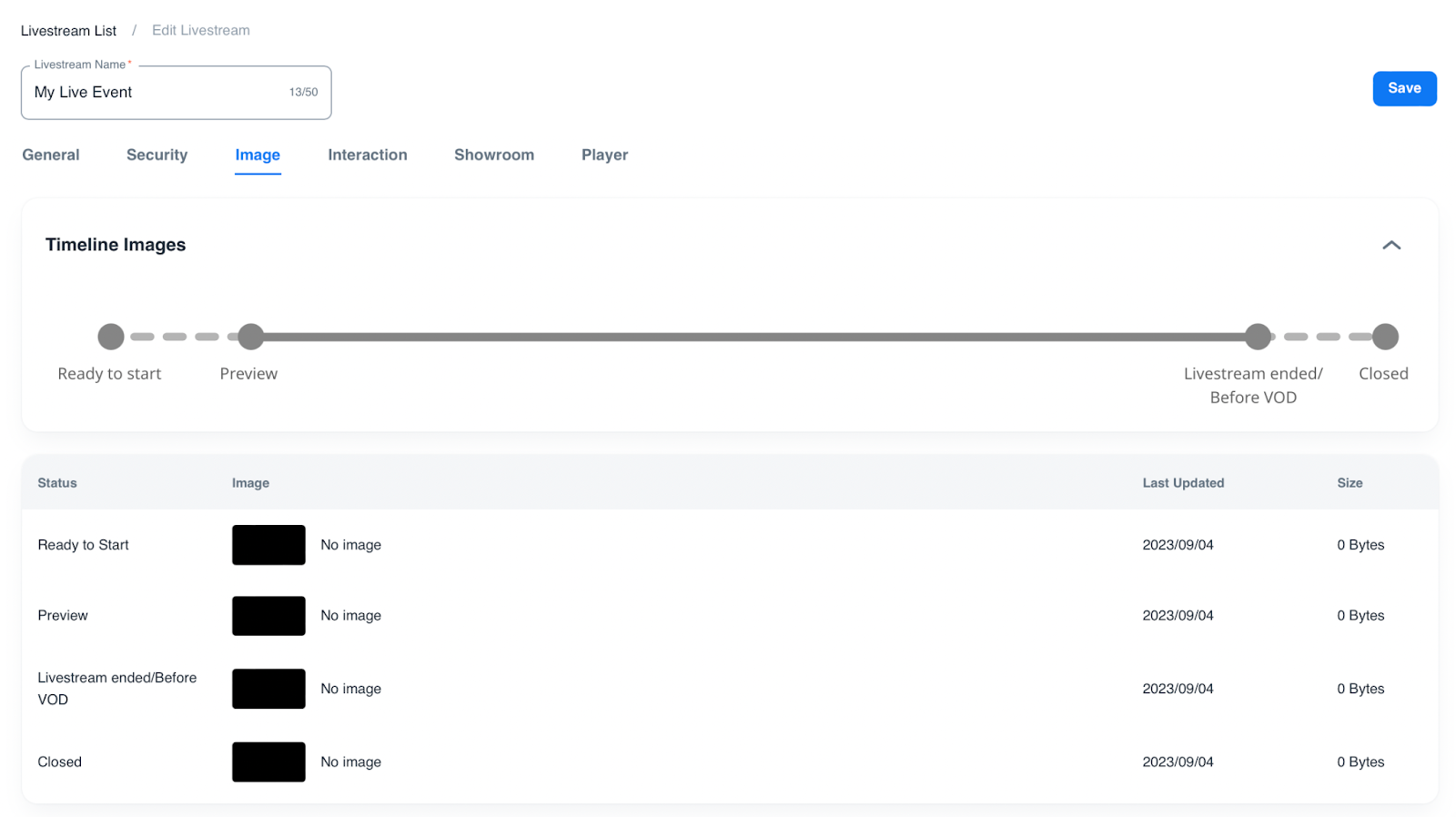Click the Preview row image thumbnail
The width and height of the screenshot is (1456, 817).
tap(268, 616)
